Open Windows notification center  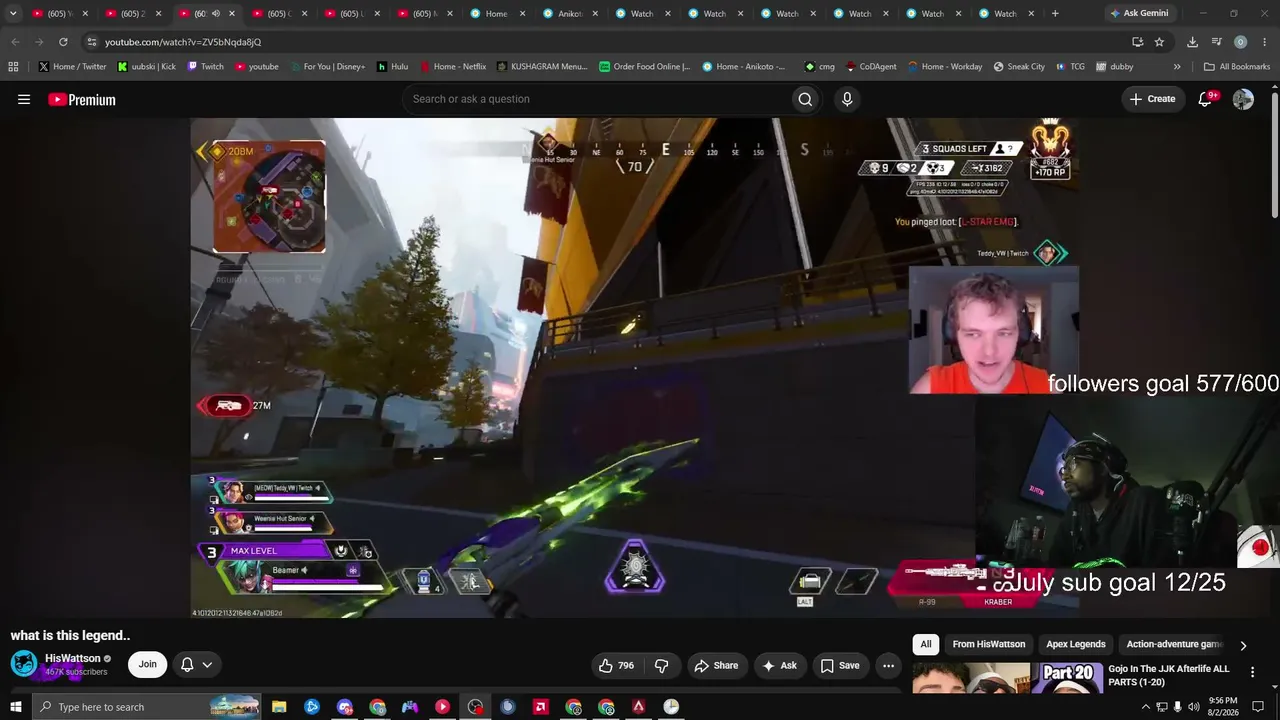1258,707
